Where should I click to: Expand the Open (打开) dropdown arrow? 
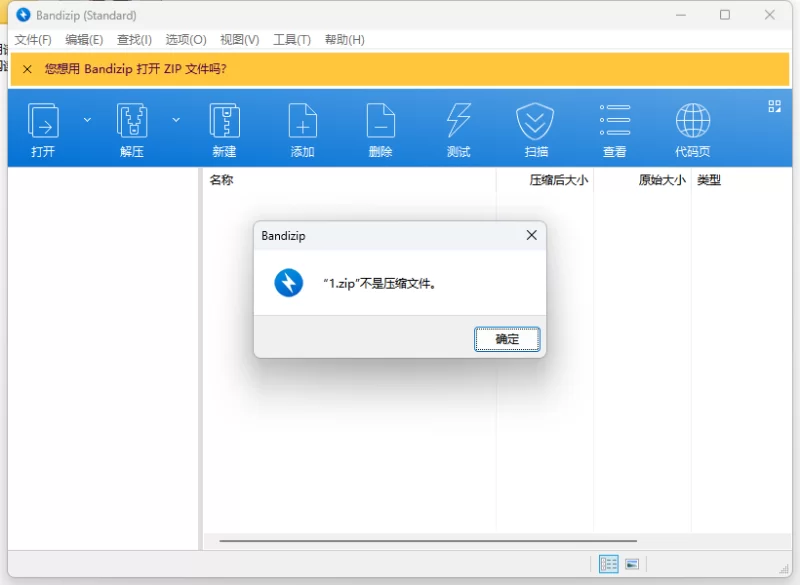[x=87, y=120]
